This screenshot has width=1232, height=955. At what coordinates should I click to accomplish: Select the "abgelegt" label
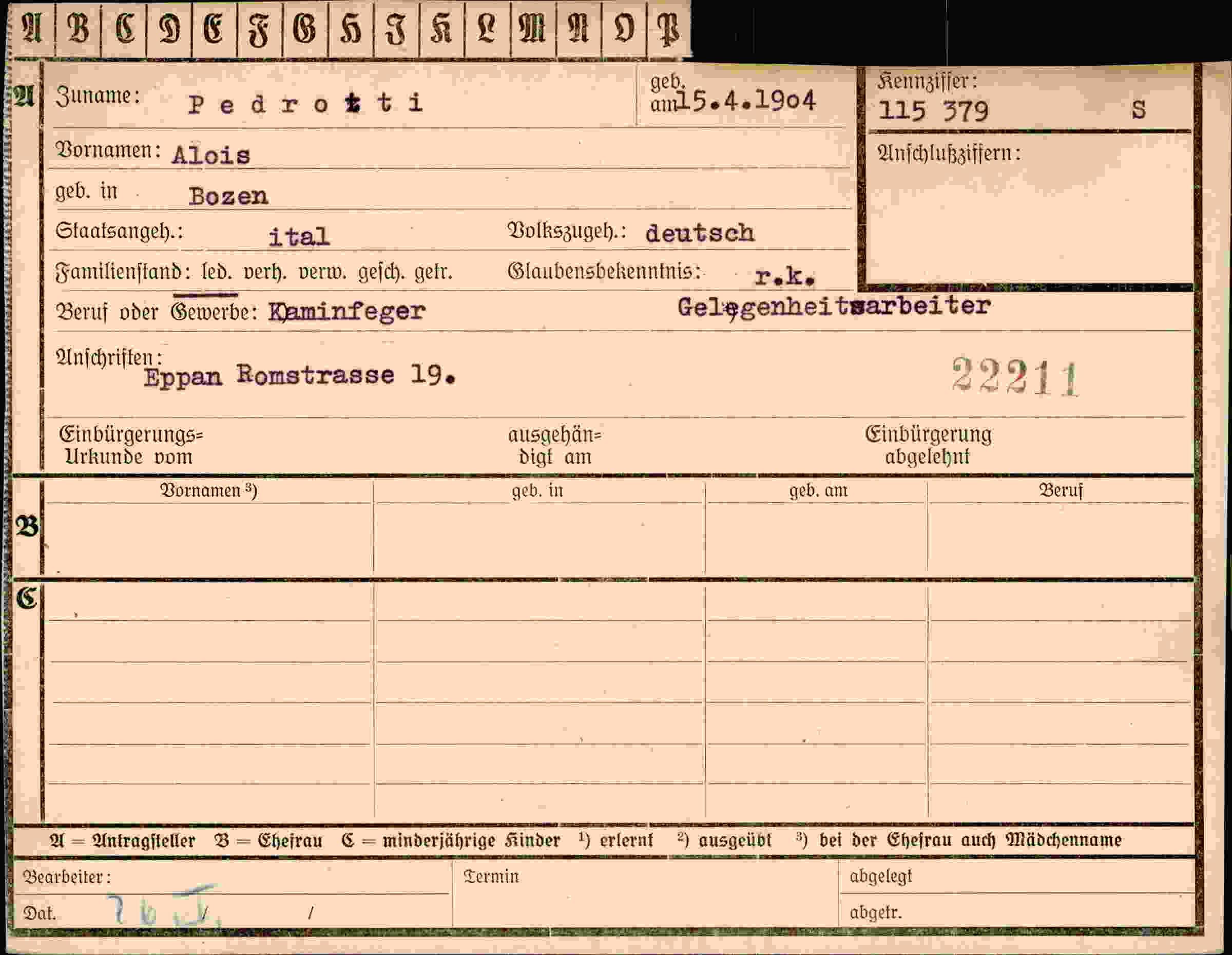click(x=880, y=876)
